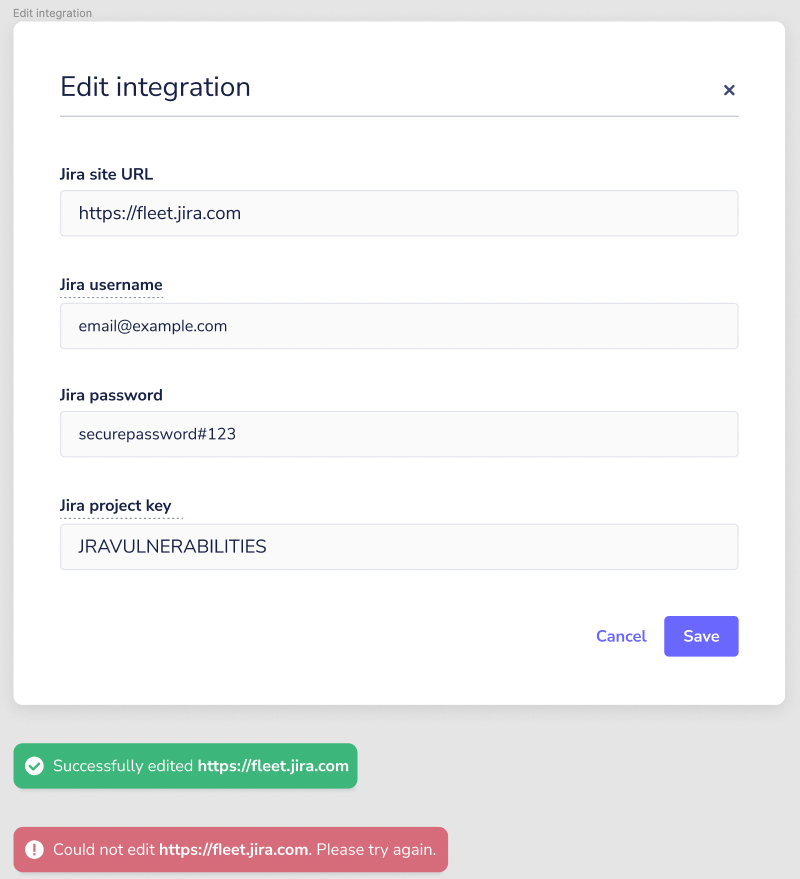Click the Jira username tooltip label
Viewport: 800px width, 879px height.
click(111, 285)
